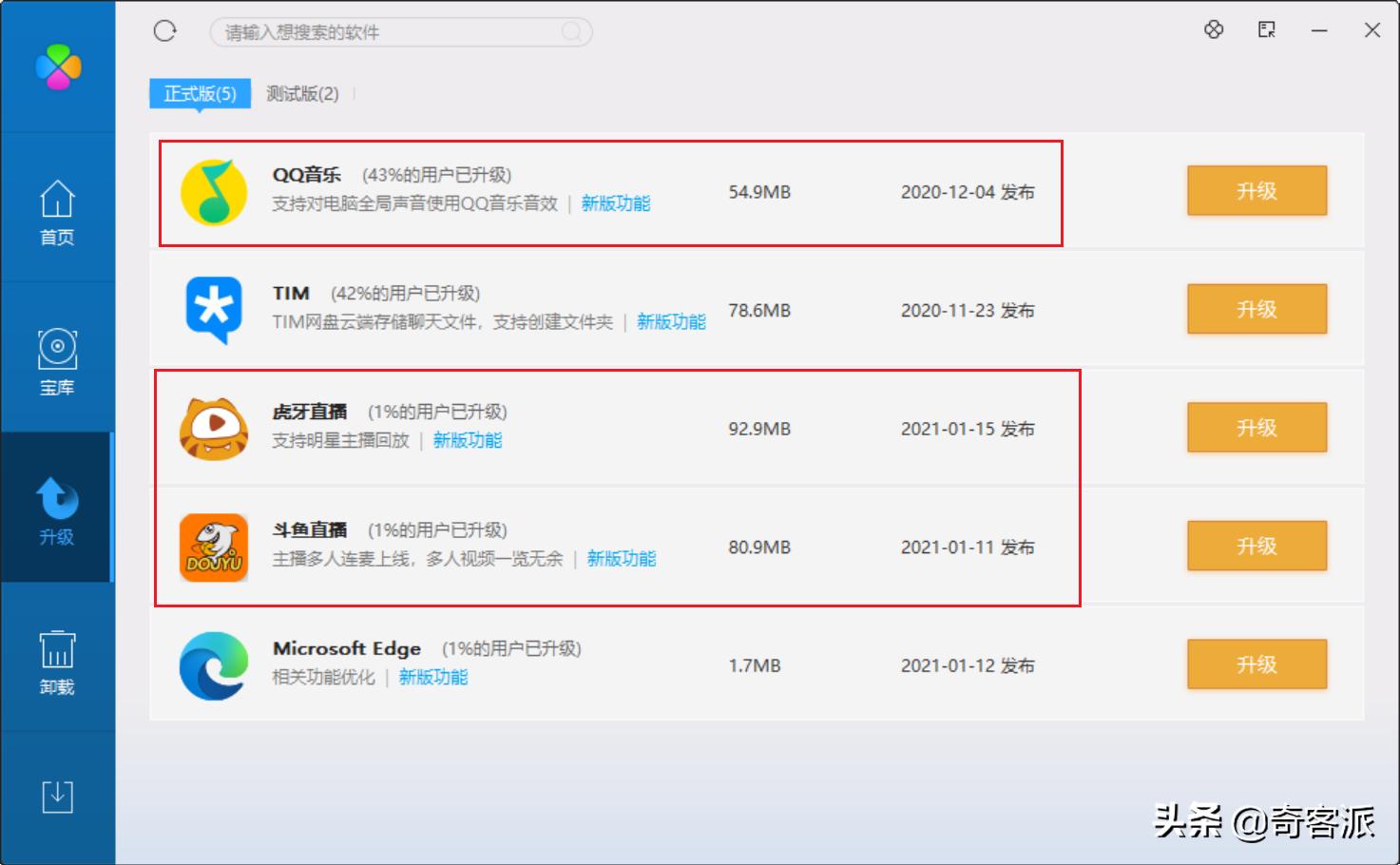Switch to the 测试版(2) tab
The height and width of the screenshot is (865, 1400).
click(302, 93)
